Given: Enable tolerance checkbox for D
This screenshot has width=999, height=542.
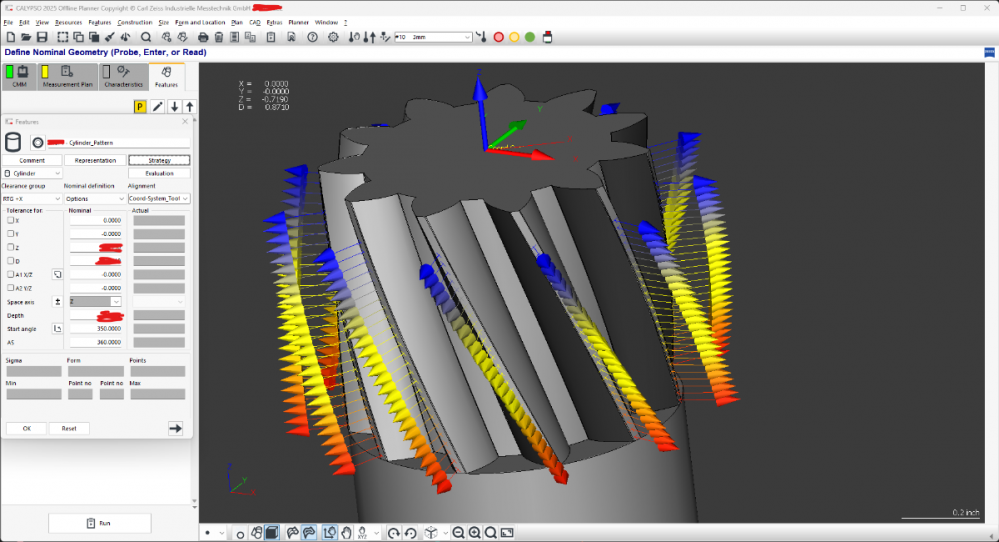Looking at the screenshot, I should click(x=10, y=260).
